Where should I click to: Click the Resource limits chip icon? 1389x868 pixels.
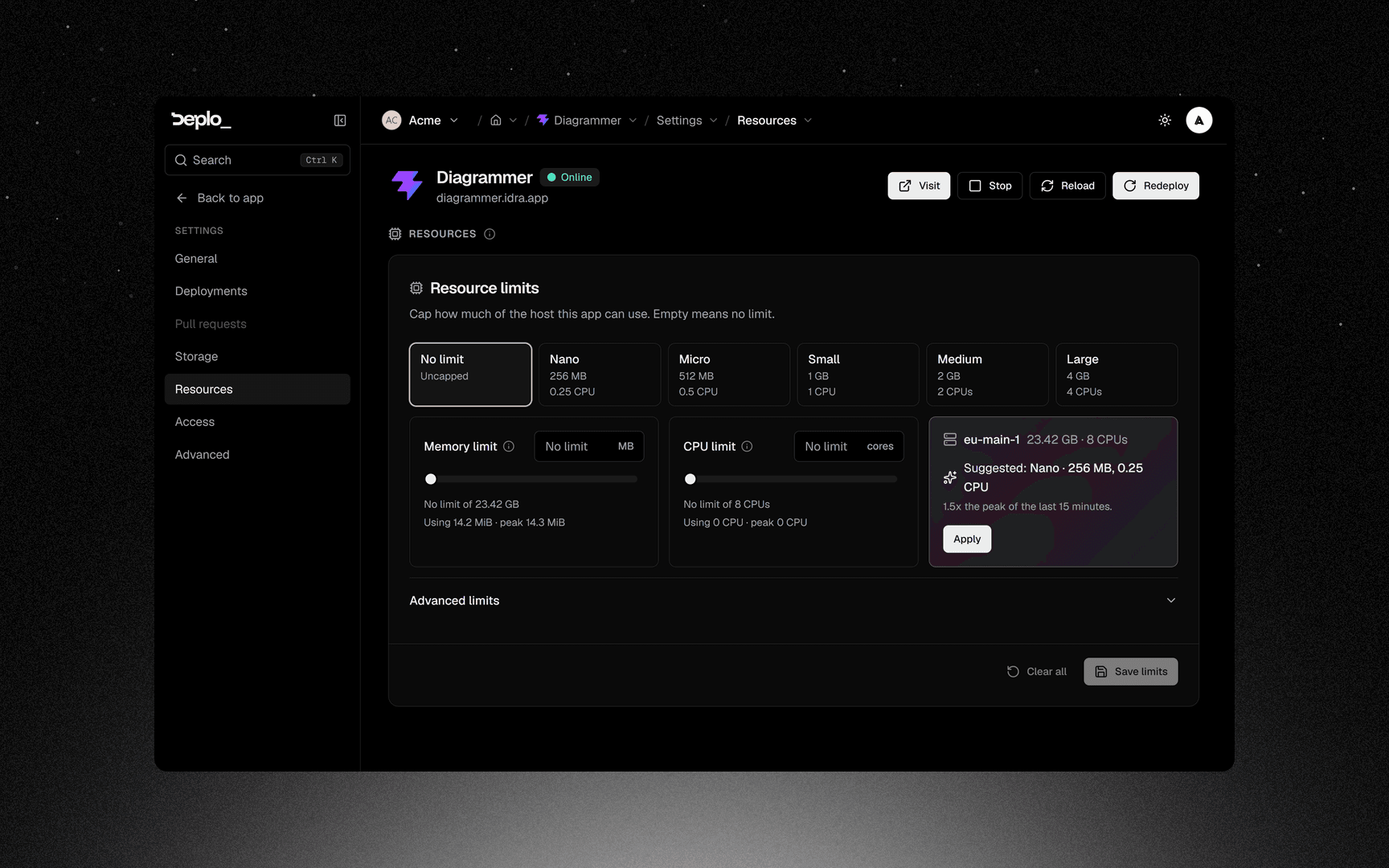pos(416,288)
